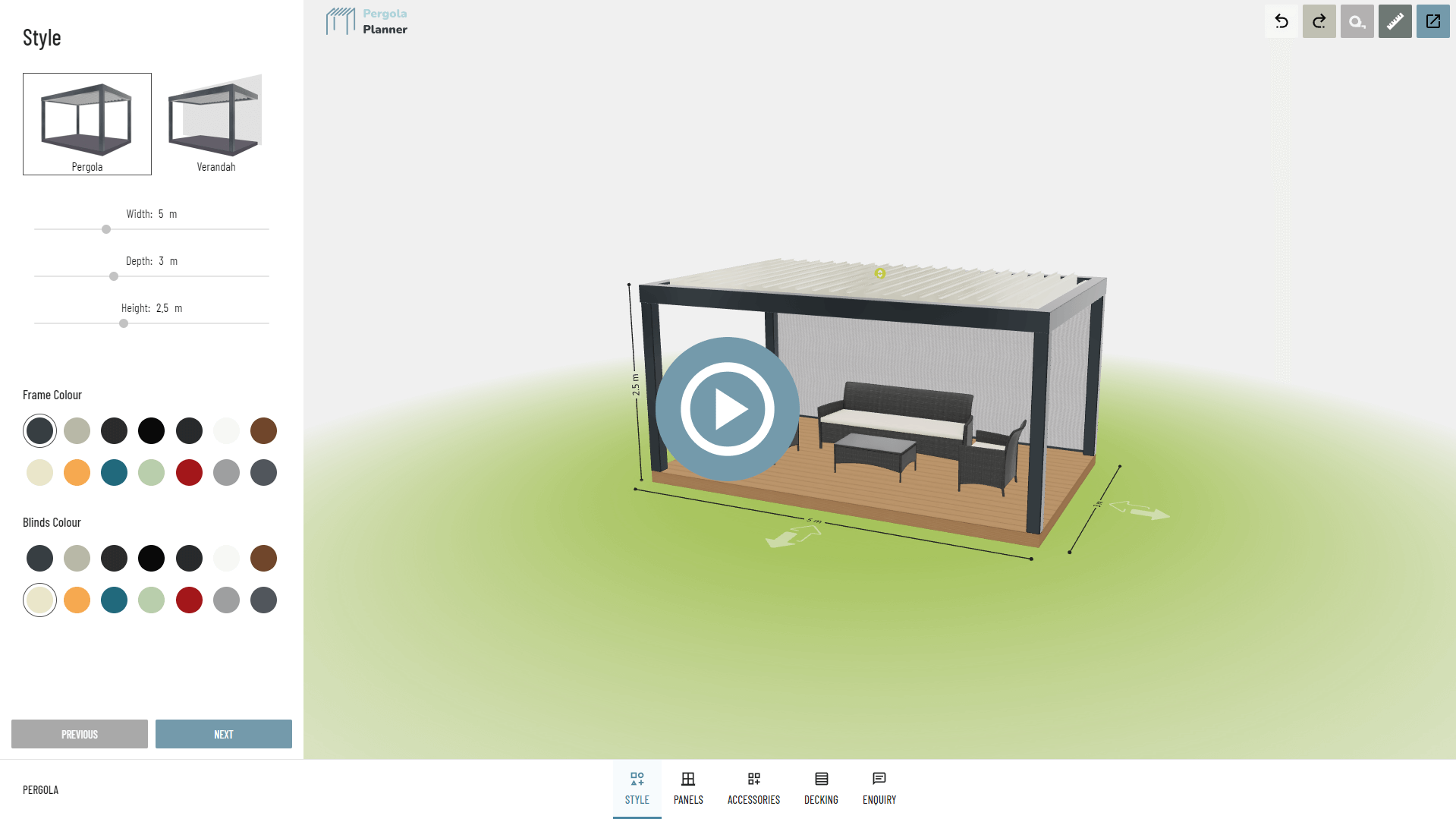Click the Pergola Planner logo
The image size is (1456, 819).
367,21
